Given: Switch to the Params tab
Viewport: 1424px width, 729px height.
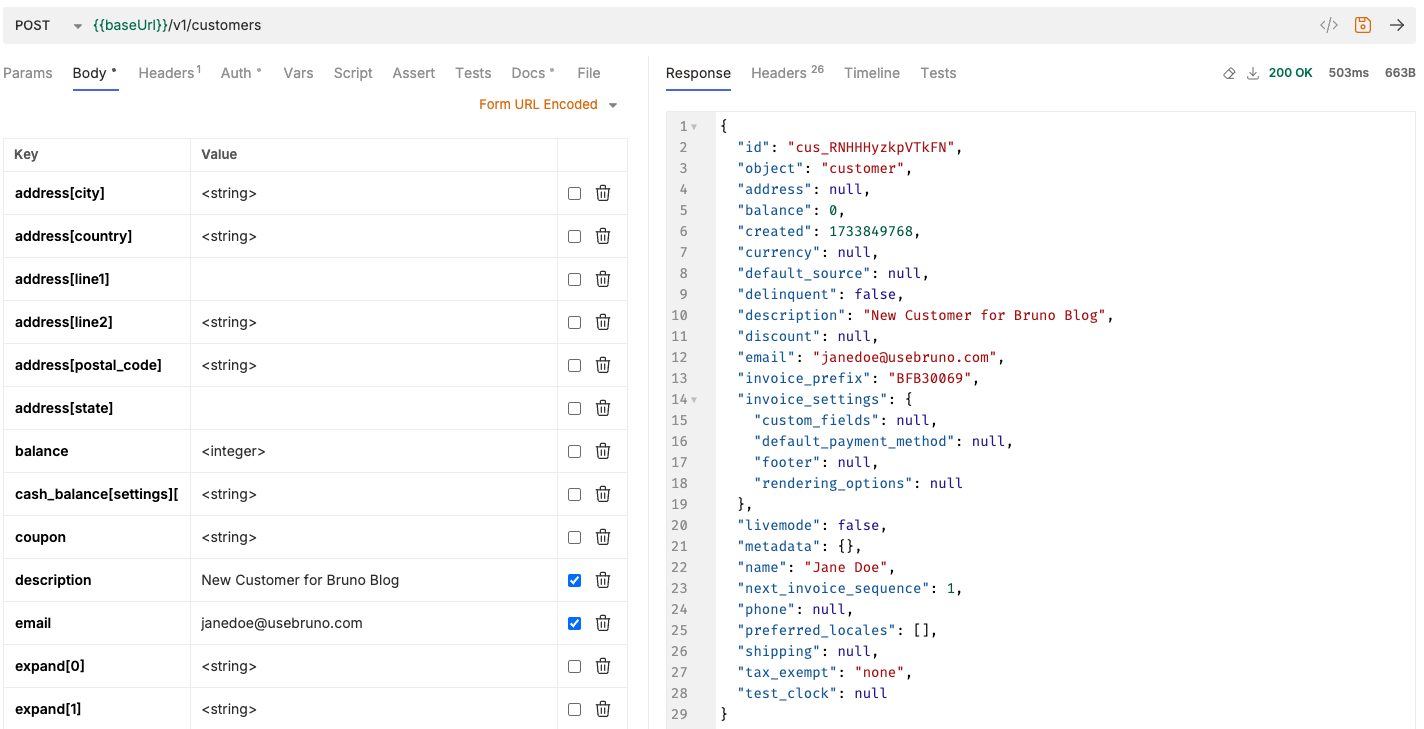Looking at the screenshot, I should 28,73.
